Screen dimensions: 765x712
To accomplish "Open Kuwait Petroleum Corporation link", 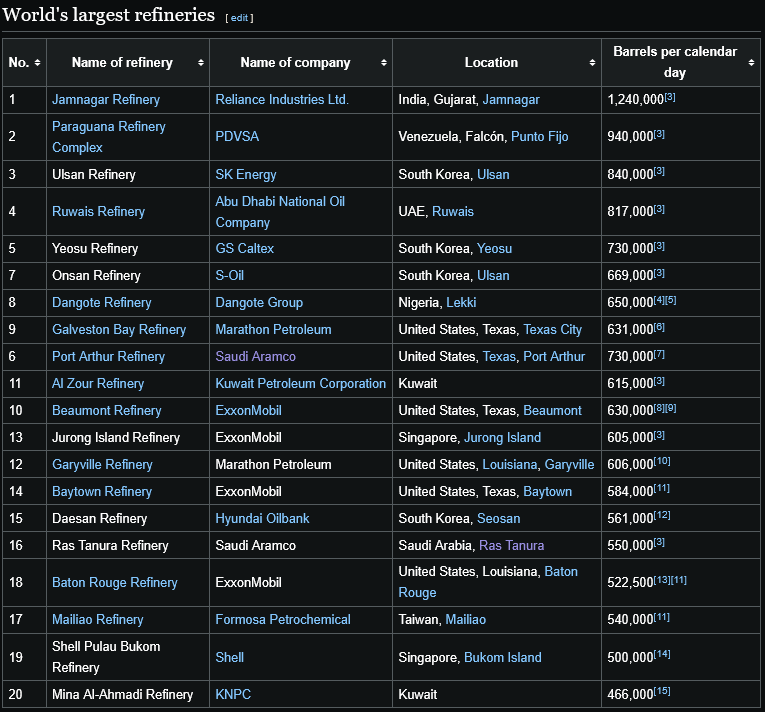I will click(x=301, y=383).
